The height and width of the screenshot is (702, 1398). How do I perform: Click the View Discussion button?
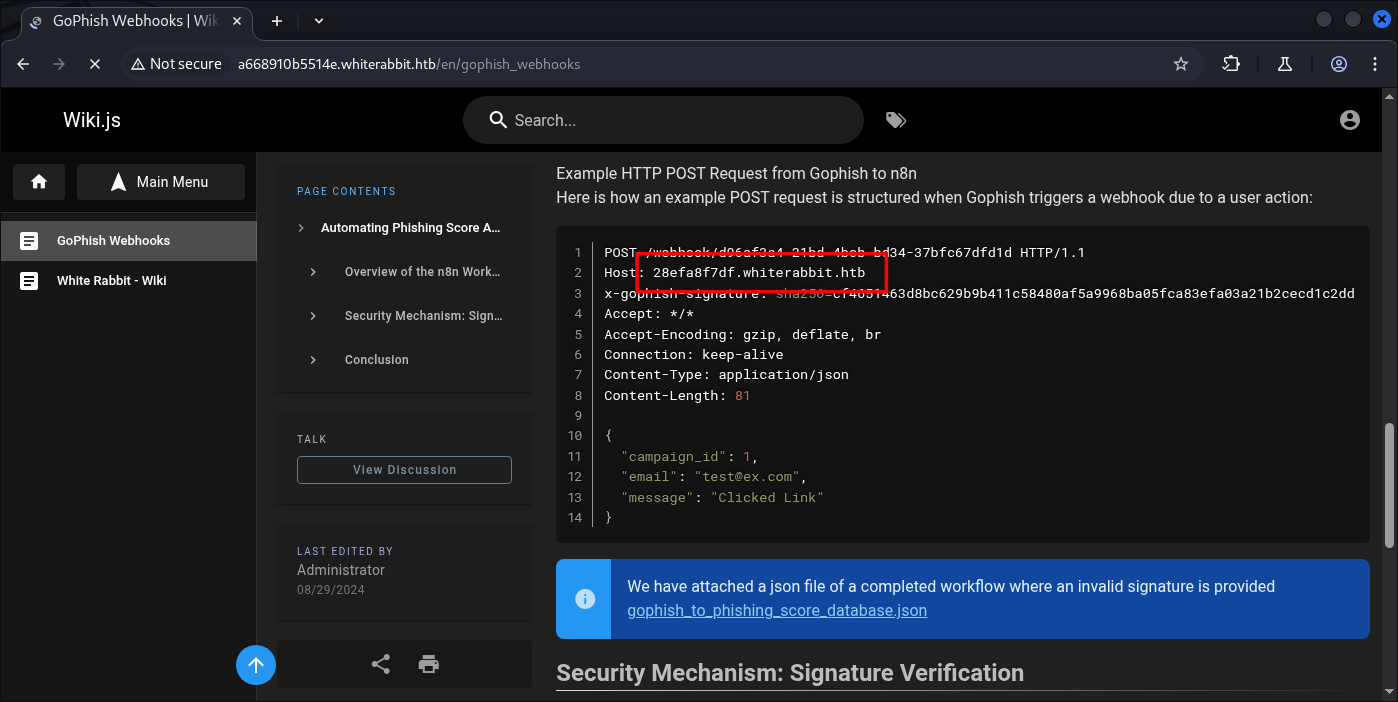coord(404,470)
